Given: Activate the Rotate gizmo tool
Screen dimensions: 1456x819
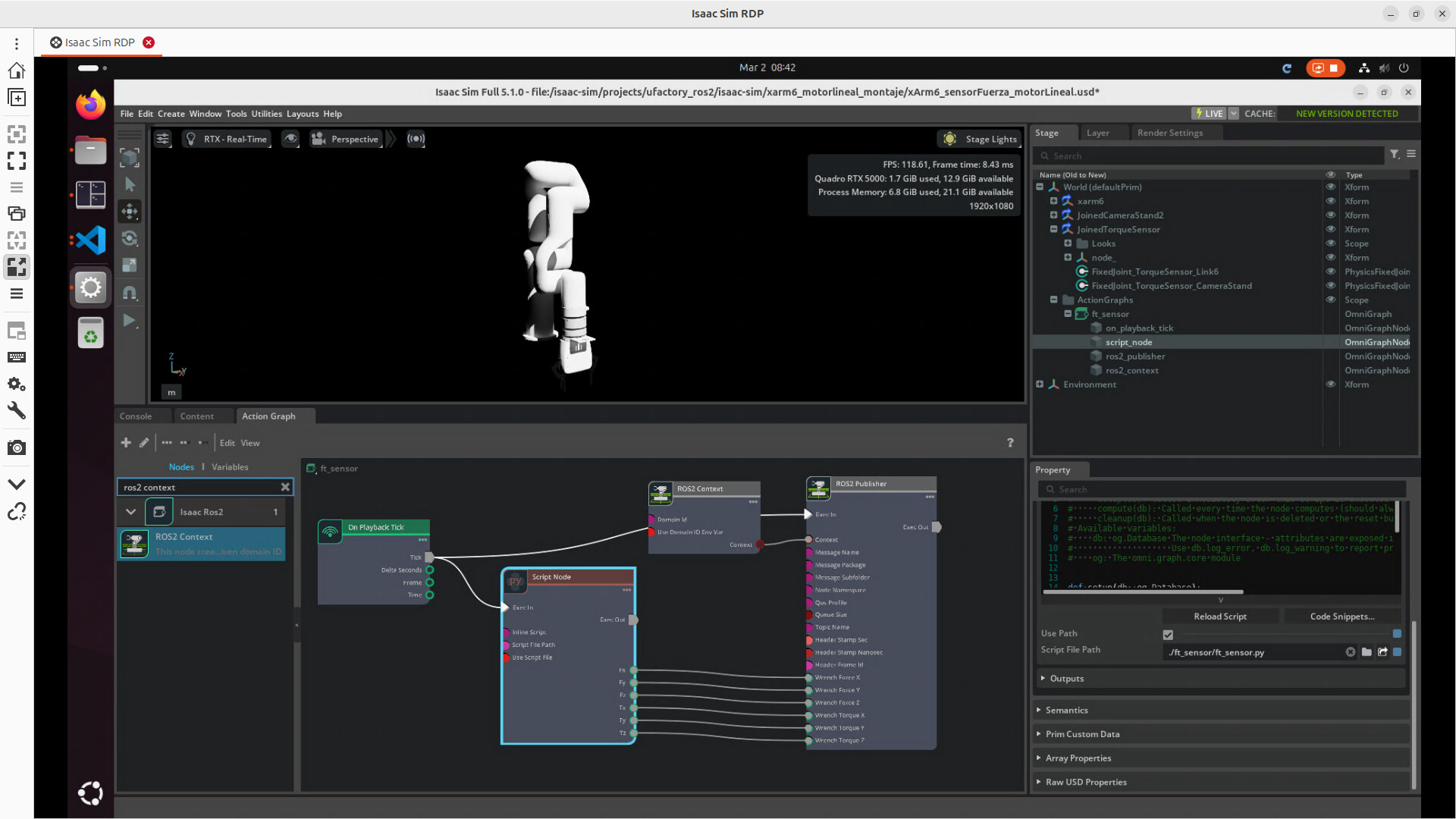Looking at the screenshot, I should (130, 238).
